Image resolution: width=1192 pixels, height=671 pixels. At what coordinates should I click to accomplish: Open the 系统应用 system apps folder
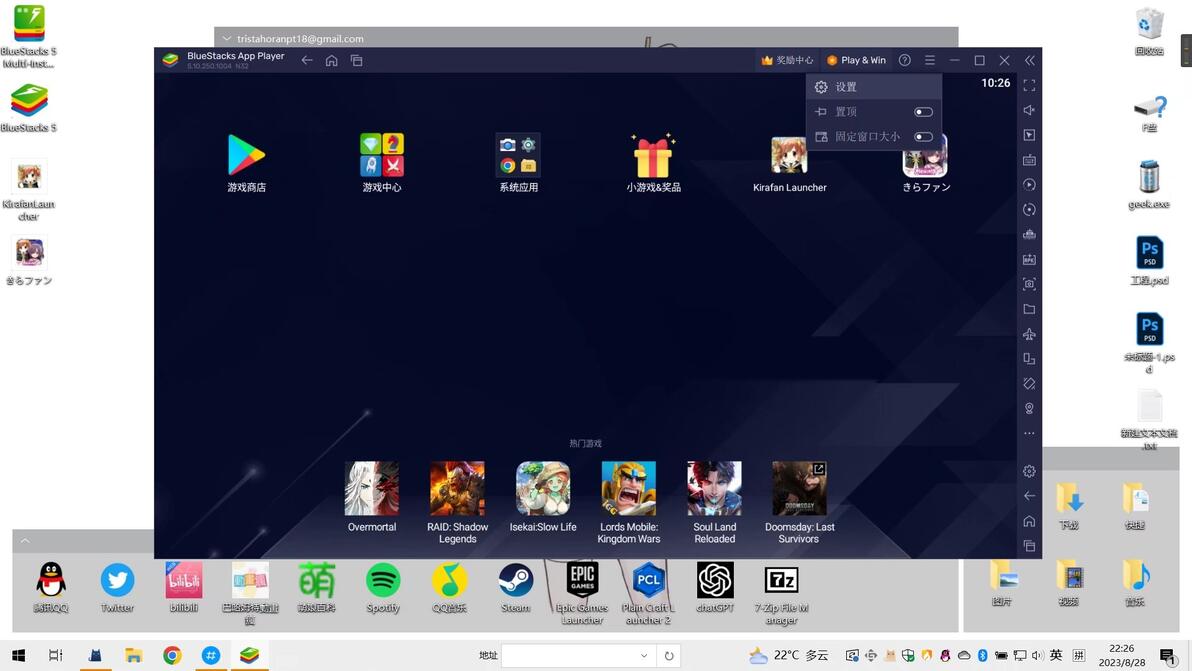pos(518,155)
